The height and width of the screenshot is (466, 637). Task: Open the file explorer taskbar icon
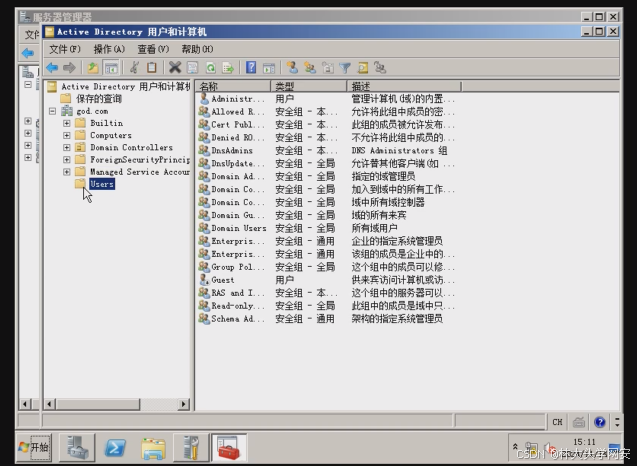[x=153, y=448]
